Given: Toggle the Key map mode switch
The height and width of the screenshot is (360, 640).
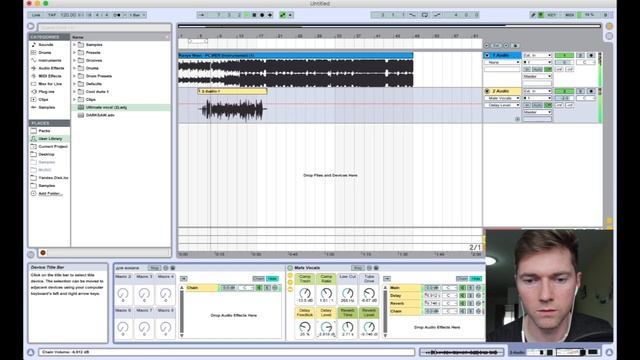Looking at the screenshot, I should [551, 15].
